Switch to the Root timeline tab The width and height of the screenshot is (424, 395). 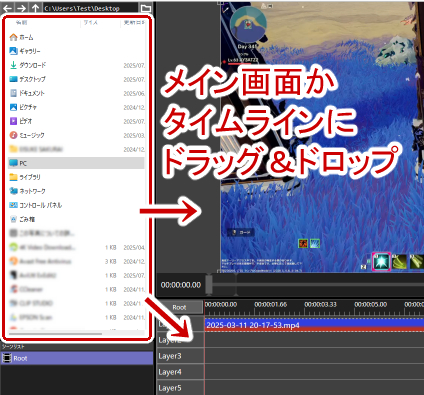pos(179,307)
